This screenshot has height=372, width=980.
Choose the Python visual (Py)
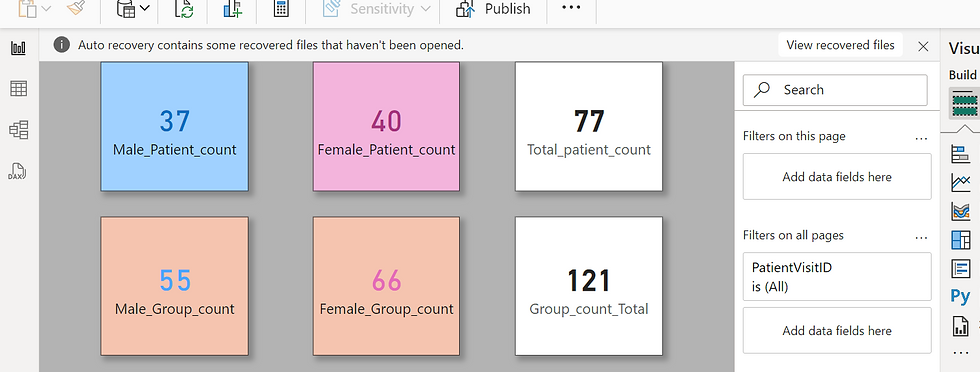click(x=960, y=296)
